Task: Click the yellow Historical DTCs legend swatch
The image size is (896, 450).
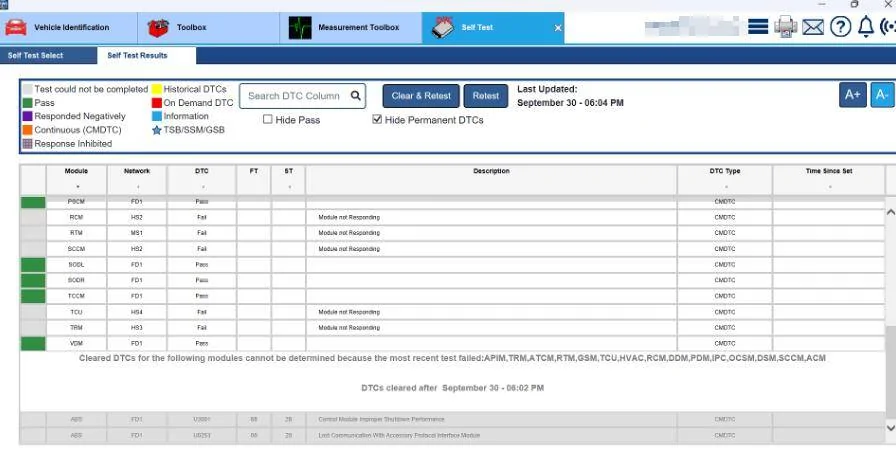Action: coord(157,89)
